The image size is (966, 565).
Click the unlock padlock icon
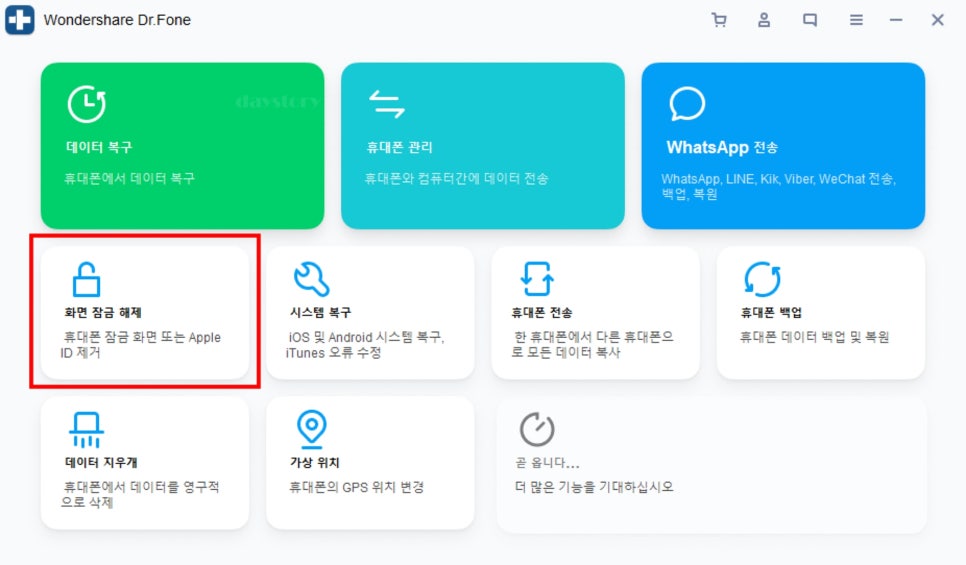click(x=86, y=279)
